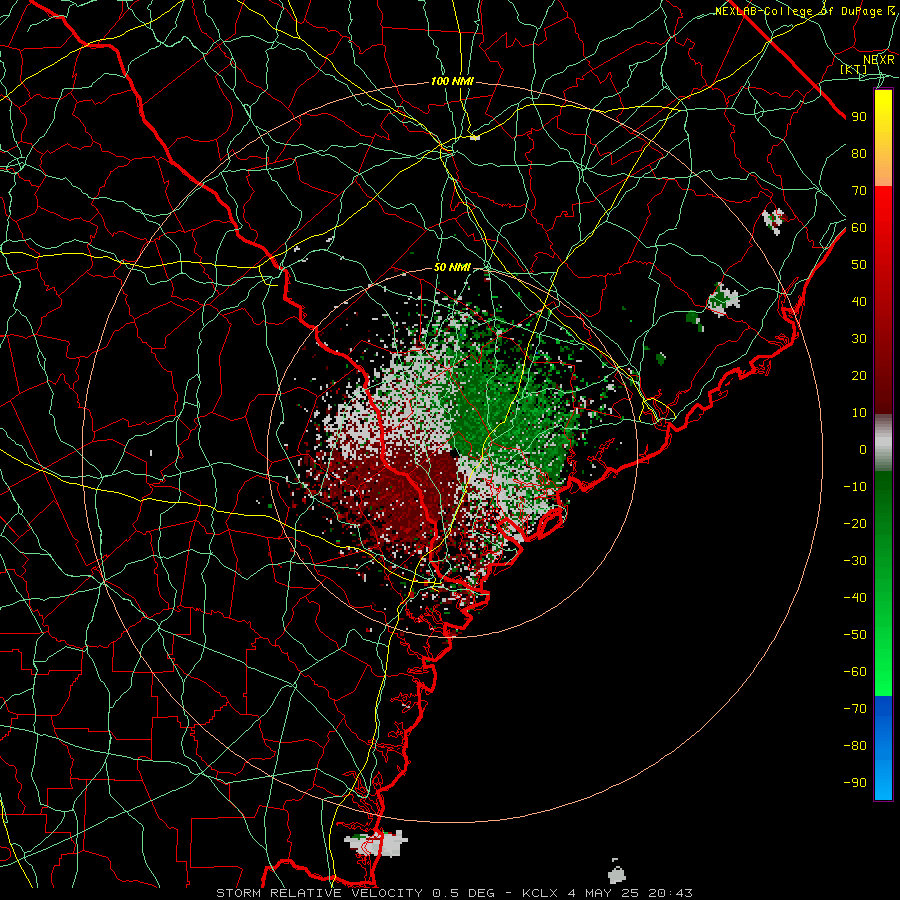Click the 30 value on velocity scale
Screen dimensions: 900x900
click(x=859, y=339)
